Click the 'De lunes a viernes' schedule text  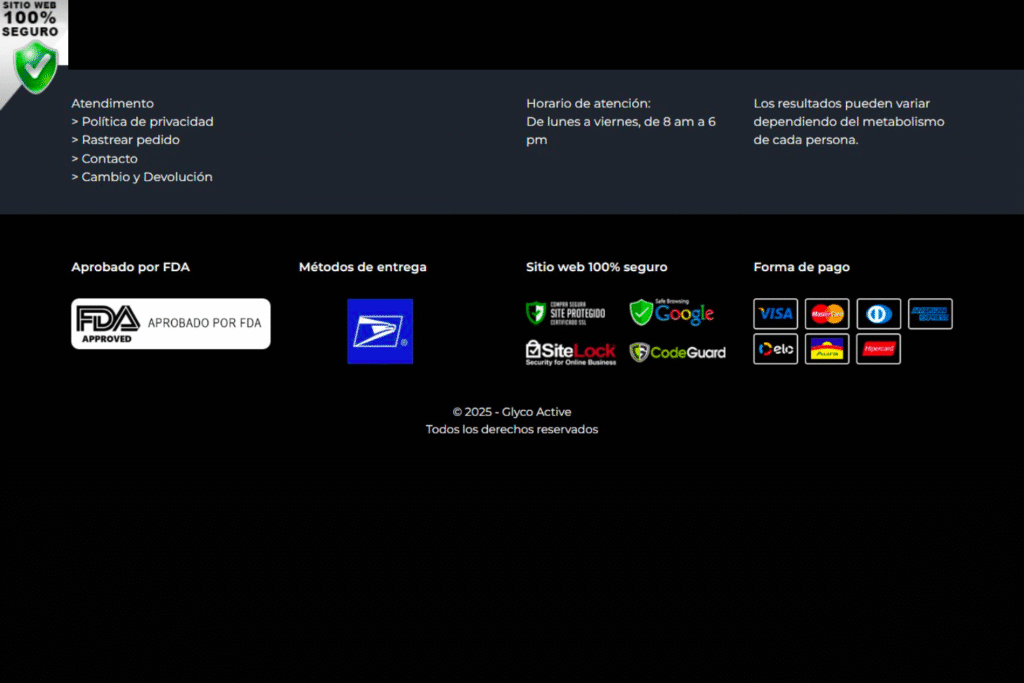pyautogui.click(x=621, y=131)
